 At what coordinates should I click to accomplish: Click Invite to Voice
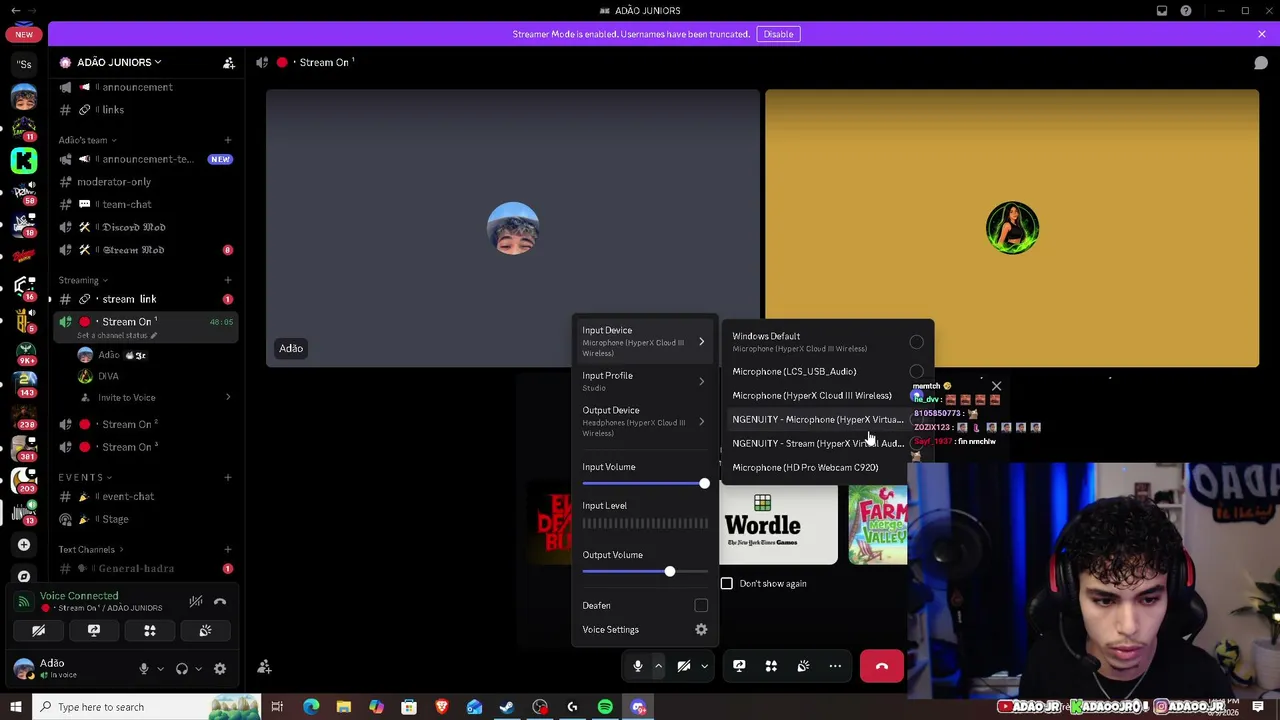click(126, 398)
